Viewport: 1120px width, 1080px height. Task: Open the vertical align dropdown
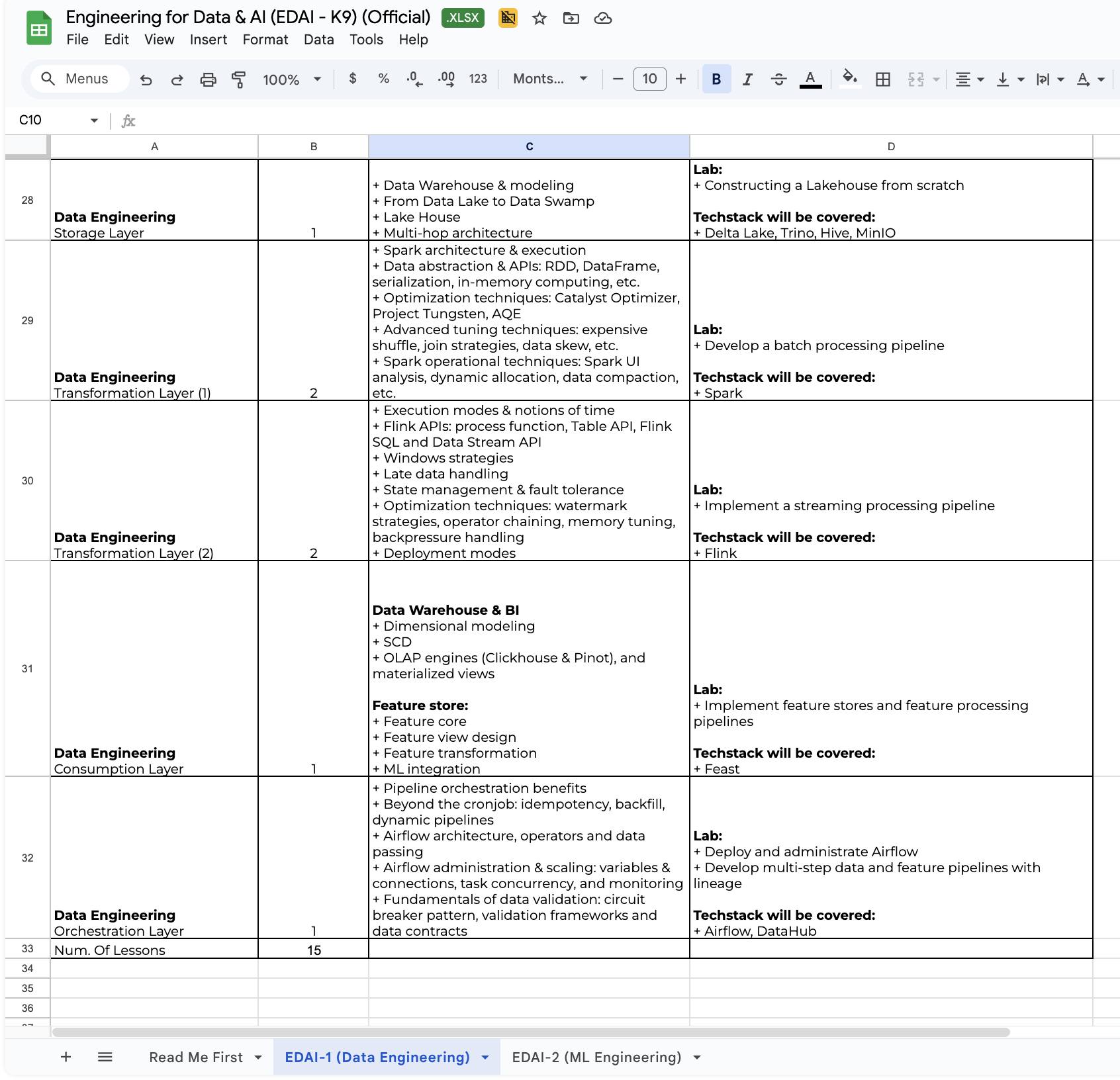pyautogui.click(x=1010, y=79)
